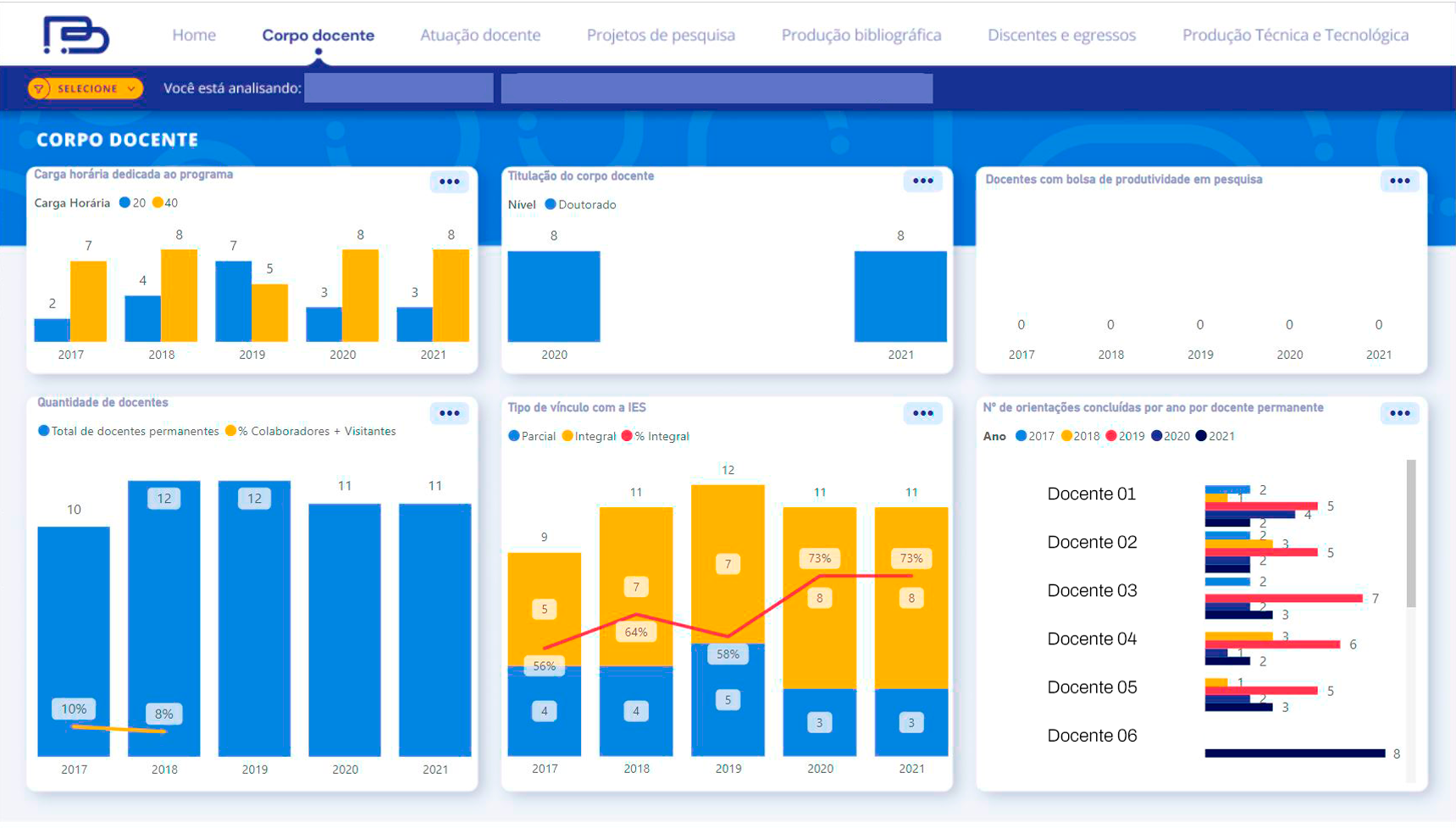
Task: Click 73% label on 2020 vínculo bar
Action: pyautogui.click(x=819, y=558)
